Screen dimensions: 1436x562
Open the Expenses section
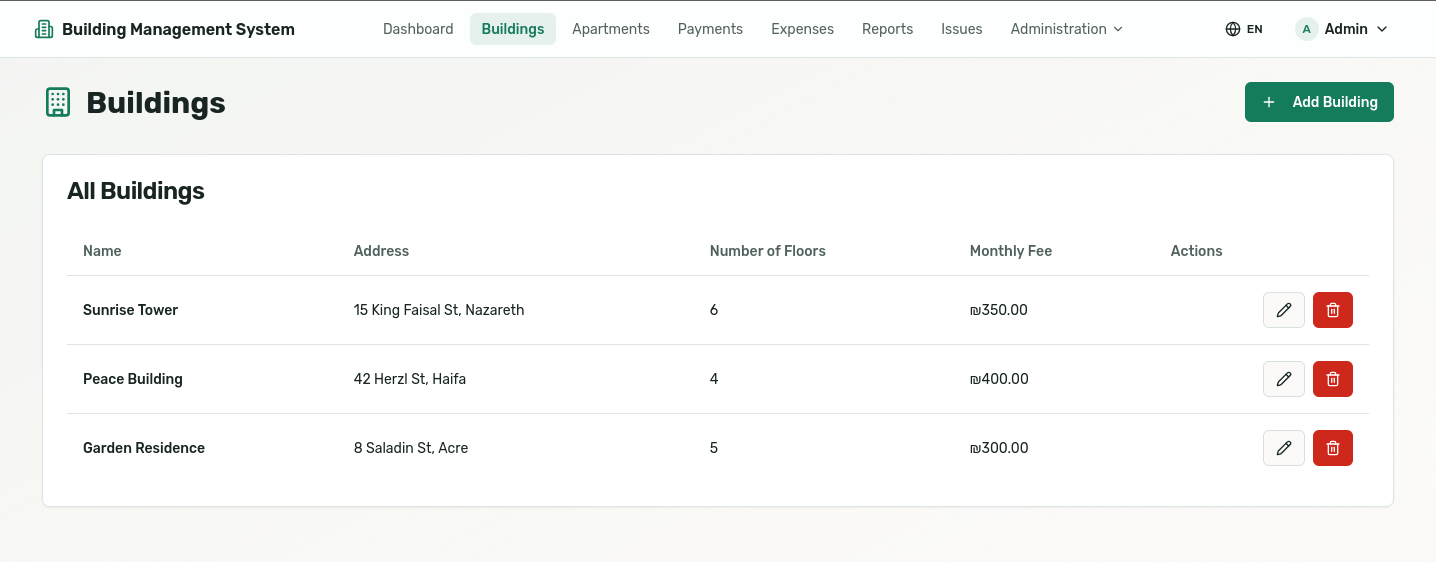[x=802, y=29]
